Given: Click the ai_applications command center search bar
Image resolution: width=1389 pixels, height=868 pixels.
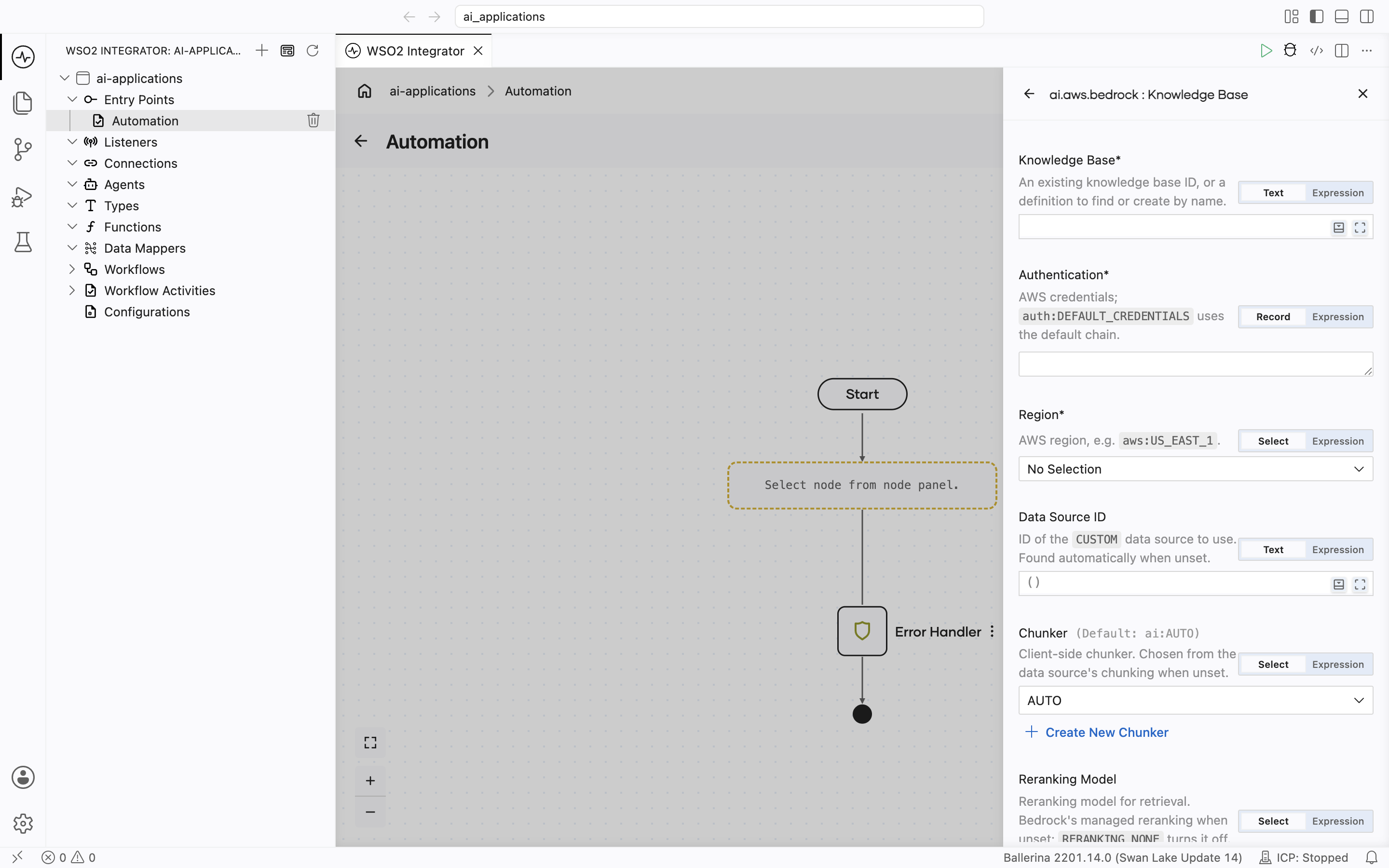Looking at the screenshot, I should click(x=719, y=17).
